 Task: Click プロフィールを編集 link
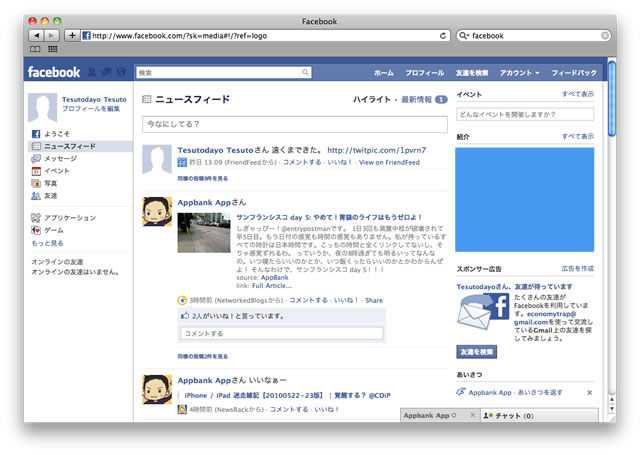click(91, 109)
